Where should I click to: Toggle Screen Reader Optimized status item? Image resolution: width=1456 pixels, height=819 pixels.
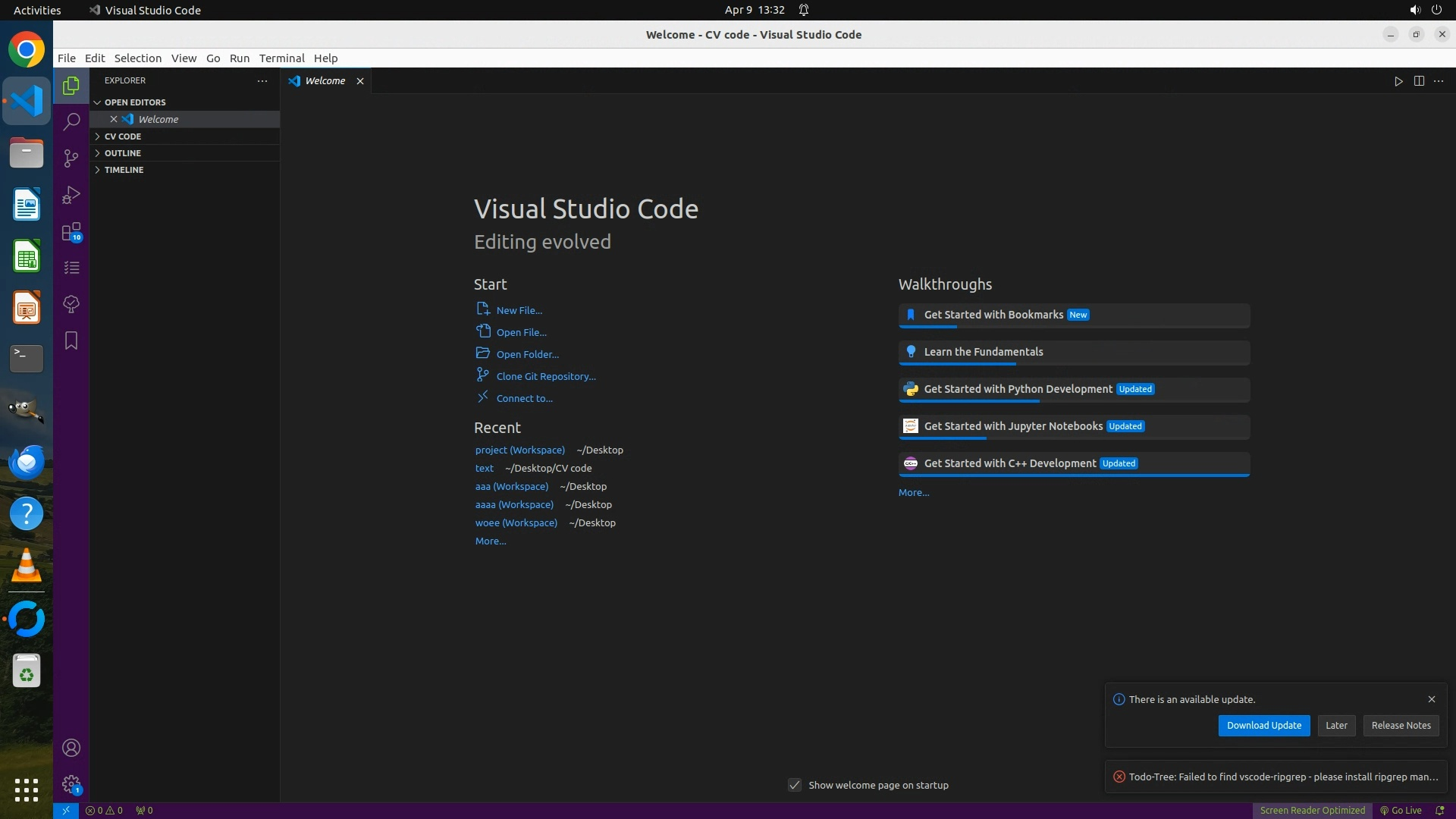(1312, 810)
